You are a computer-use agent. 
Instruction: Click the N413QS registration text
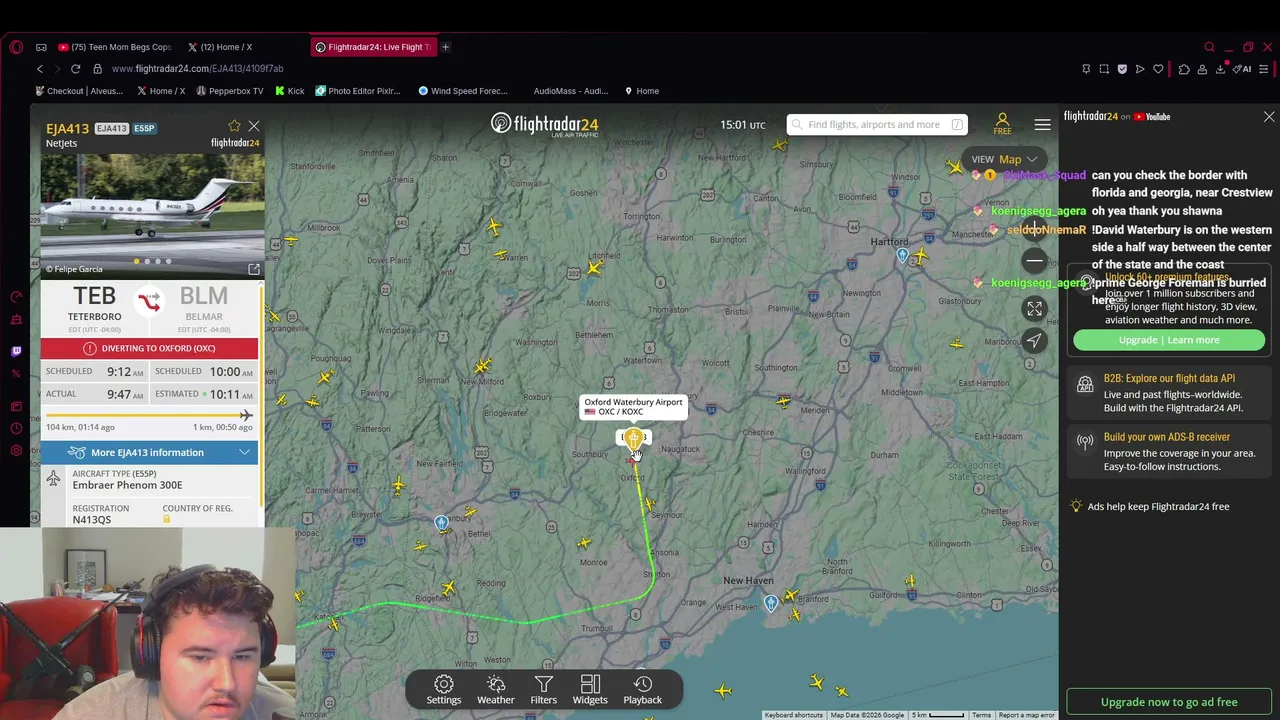(x=92, y=520)
